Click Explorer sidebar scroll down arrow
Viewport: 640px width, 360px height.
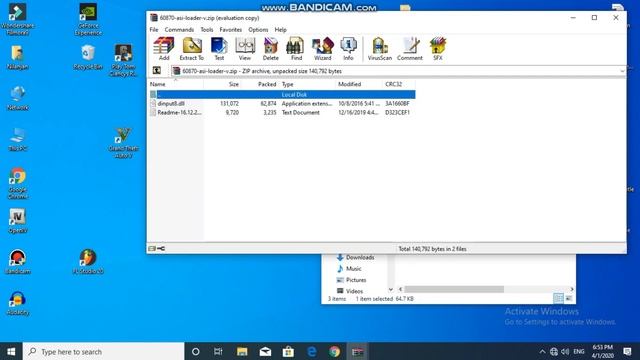click(391, 289)
